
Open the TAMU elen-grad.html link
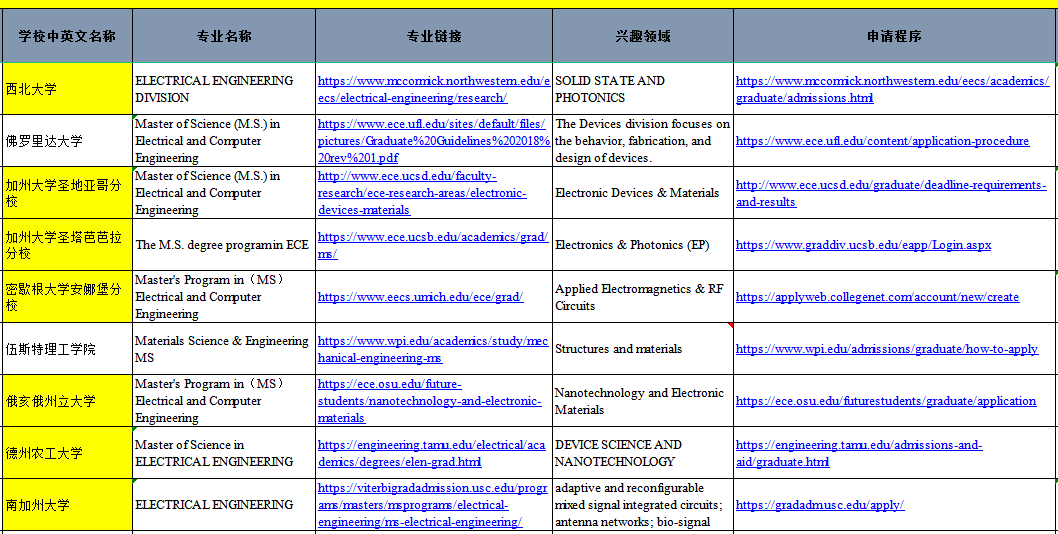click(431, 453)
